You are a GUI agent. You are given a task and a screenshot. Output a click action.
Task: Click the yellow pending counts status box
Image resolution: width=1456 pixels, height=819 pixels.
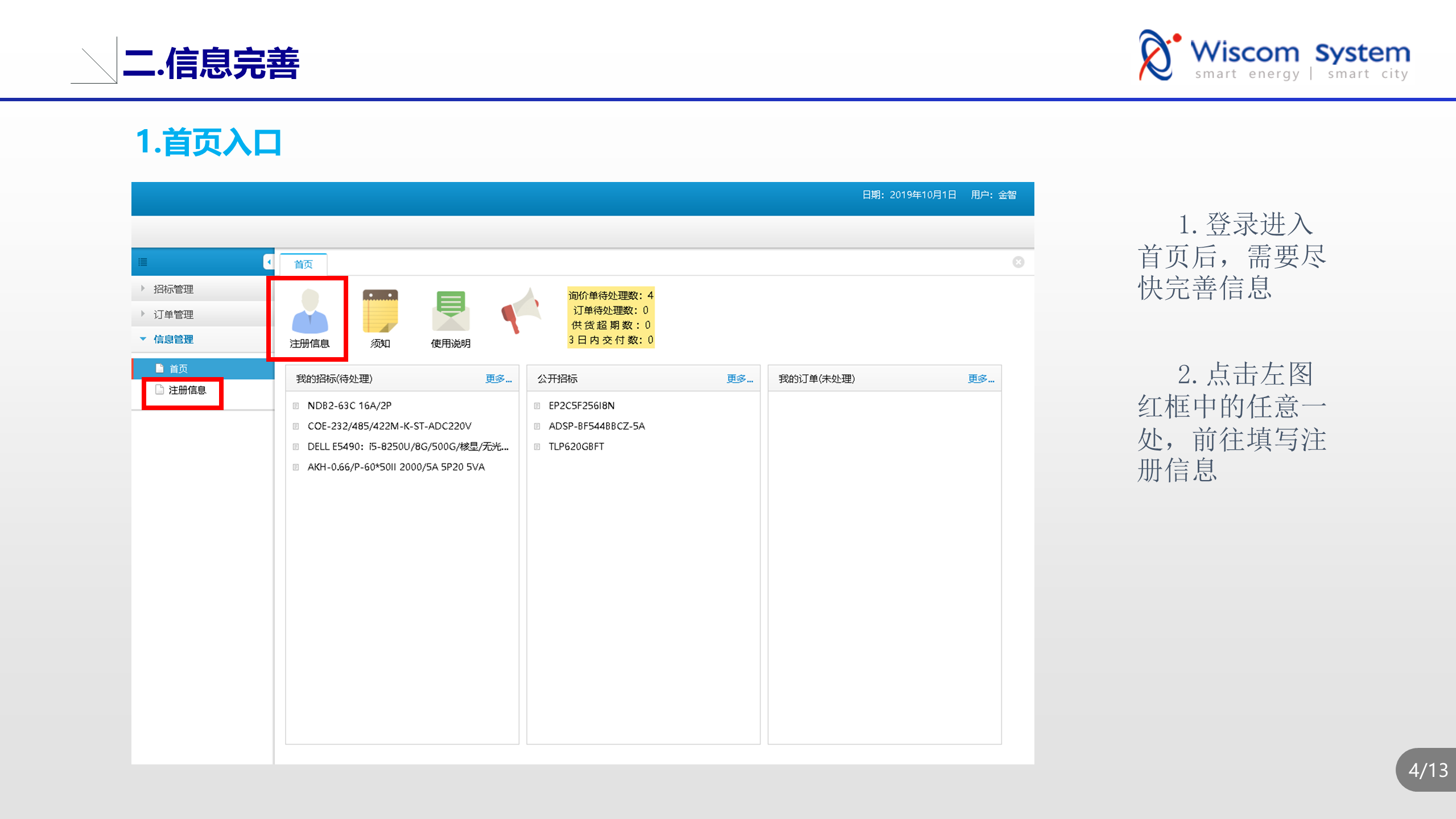(x=611, y=317)
